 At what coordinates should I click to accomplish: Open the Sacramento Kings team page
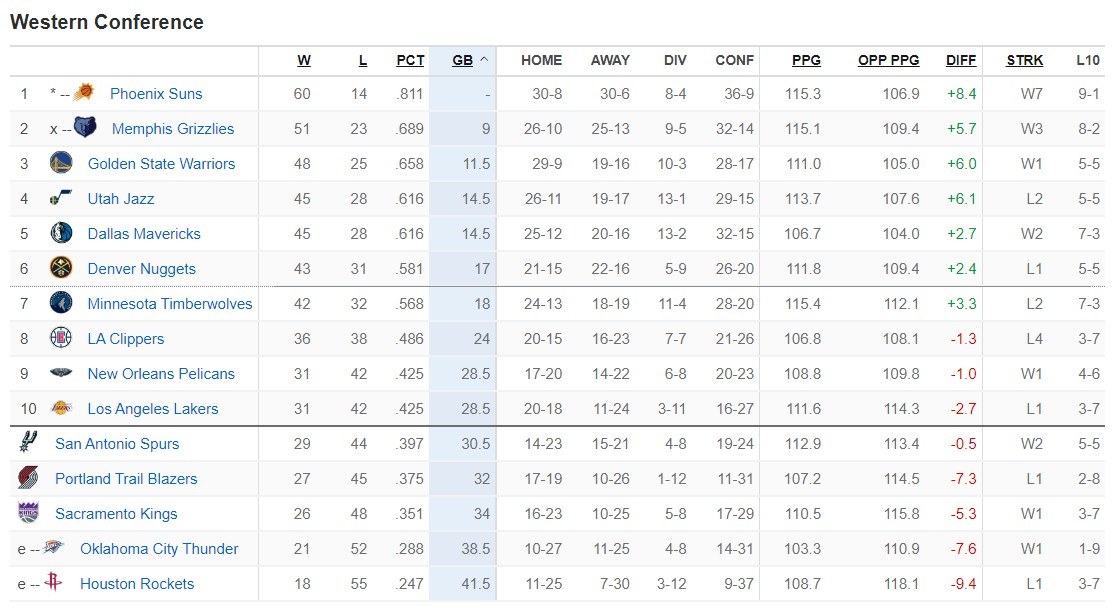pyautogui.click(x=116, y=513)
